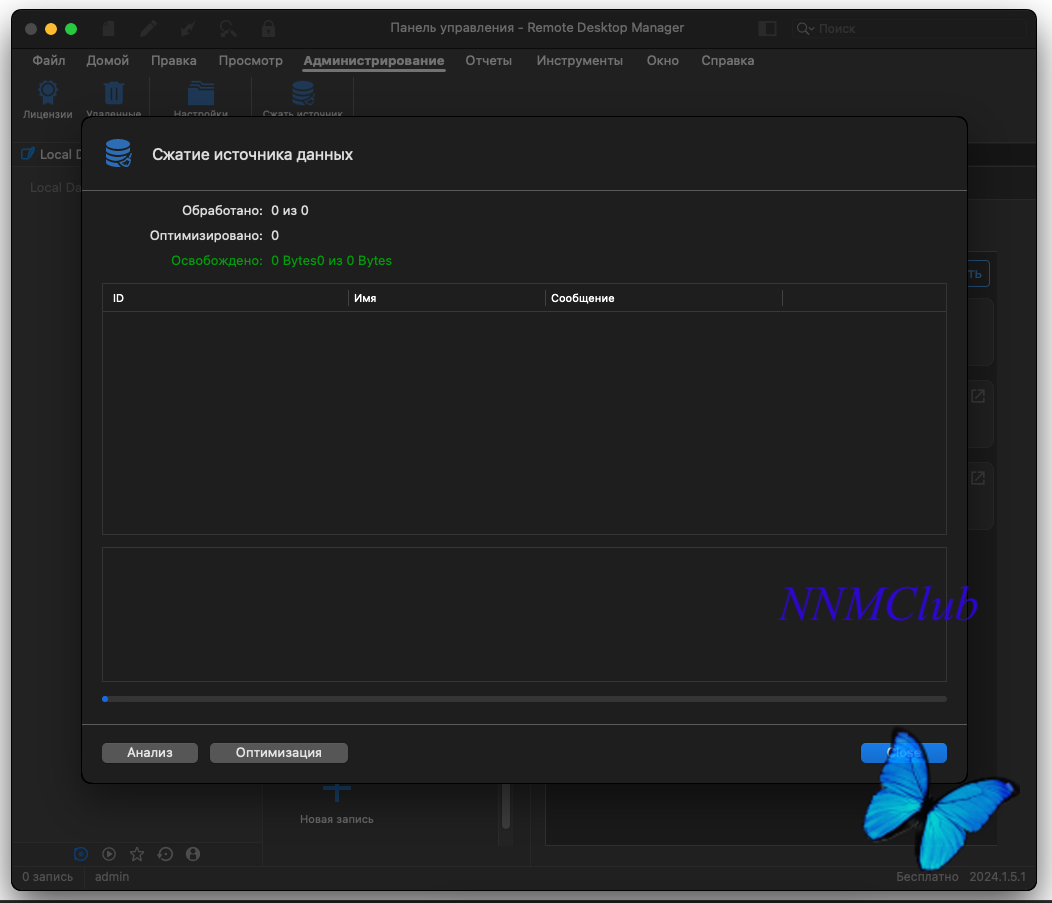Open the Домой tab
This screenshot has height=903, width=1052.
107,60
